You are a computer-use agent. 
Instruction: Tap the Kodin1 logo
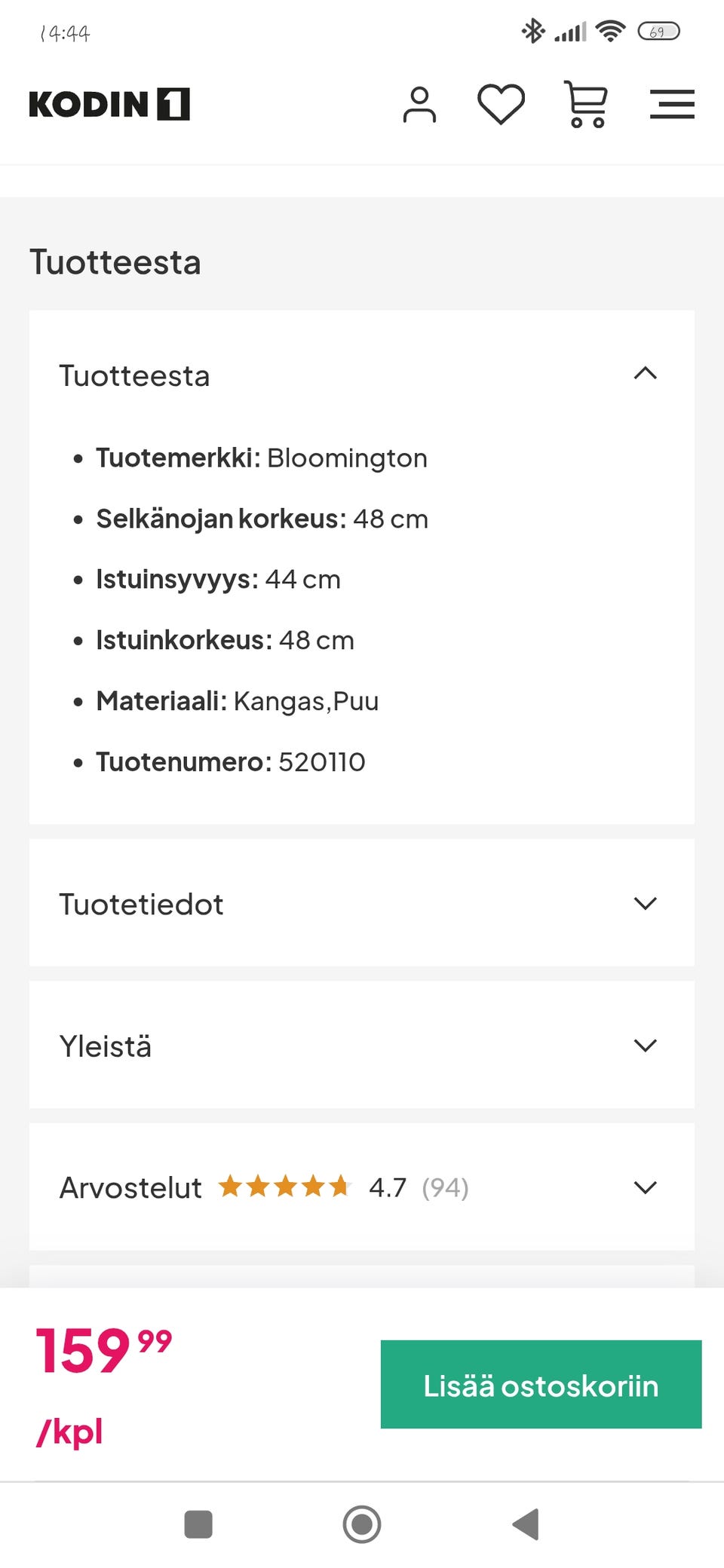tap(109, 104)
